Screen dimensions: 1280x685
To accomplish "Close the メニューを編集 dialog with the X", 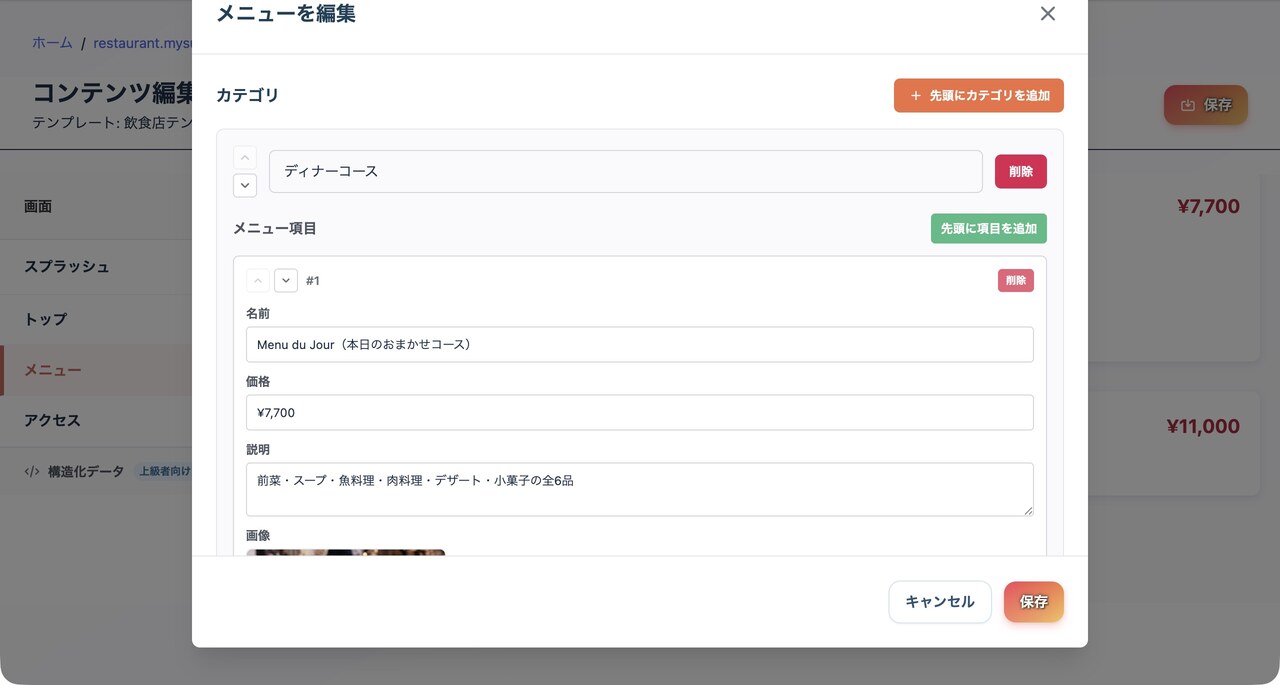I will pos(1047,13).
